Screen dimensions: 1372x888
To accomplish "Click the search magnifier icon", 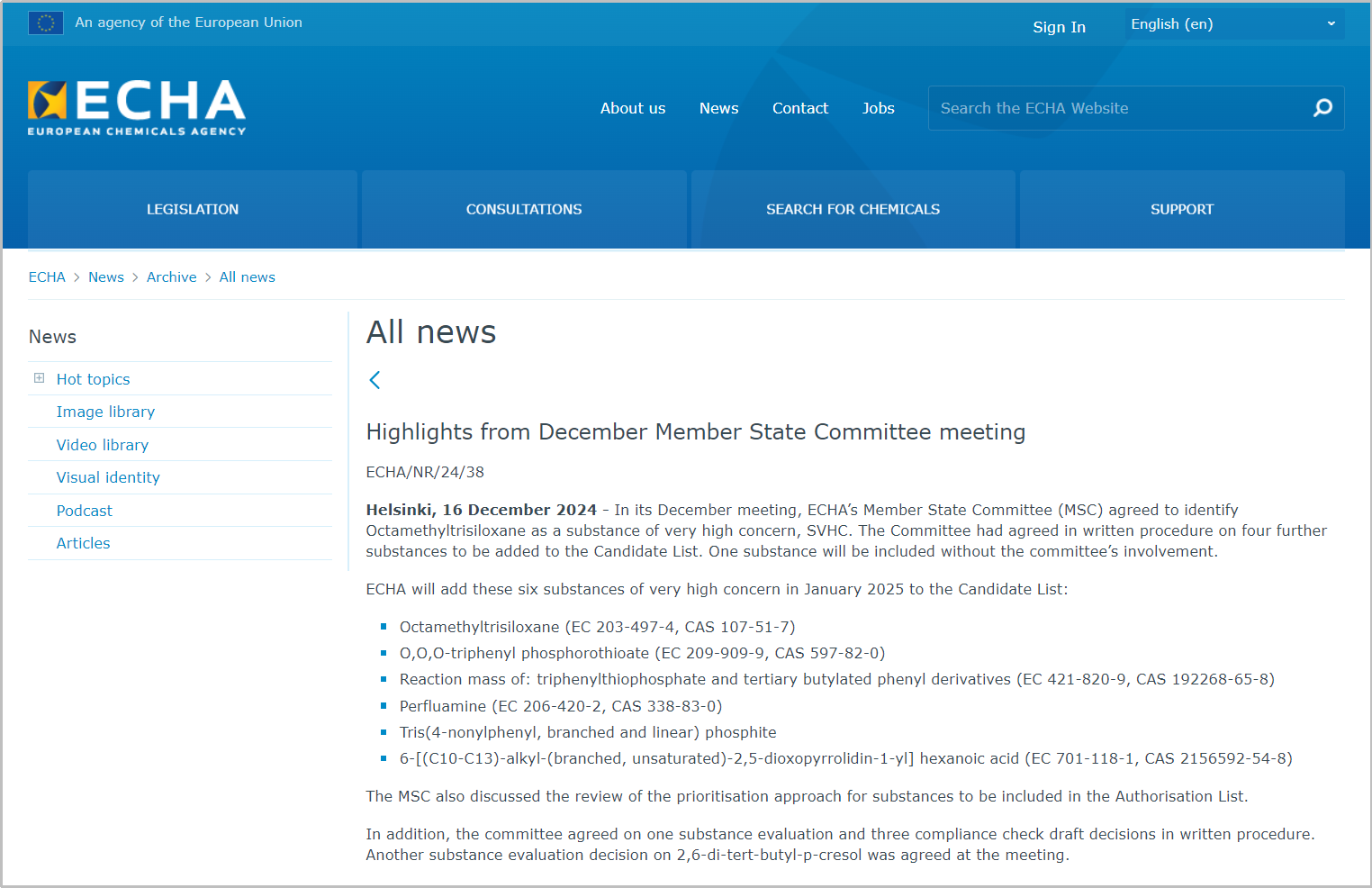I will tap(1322, 108).
